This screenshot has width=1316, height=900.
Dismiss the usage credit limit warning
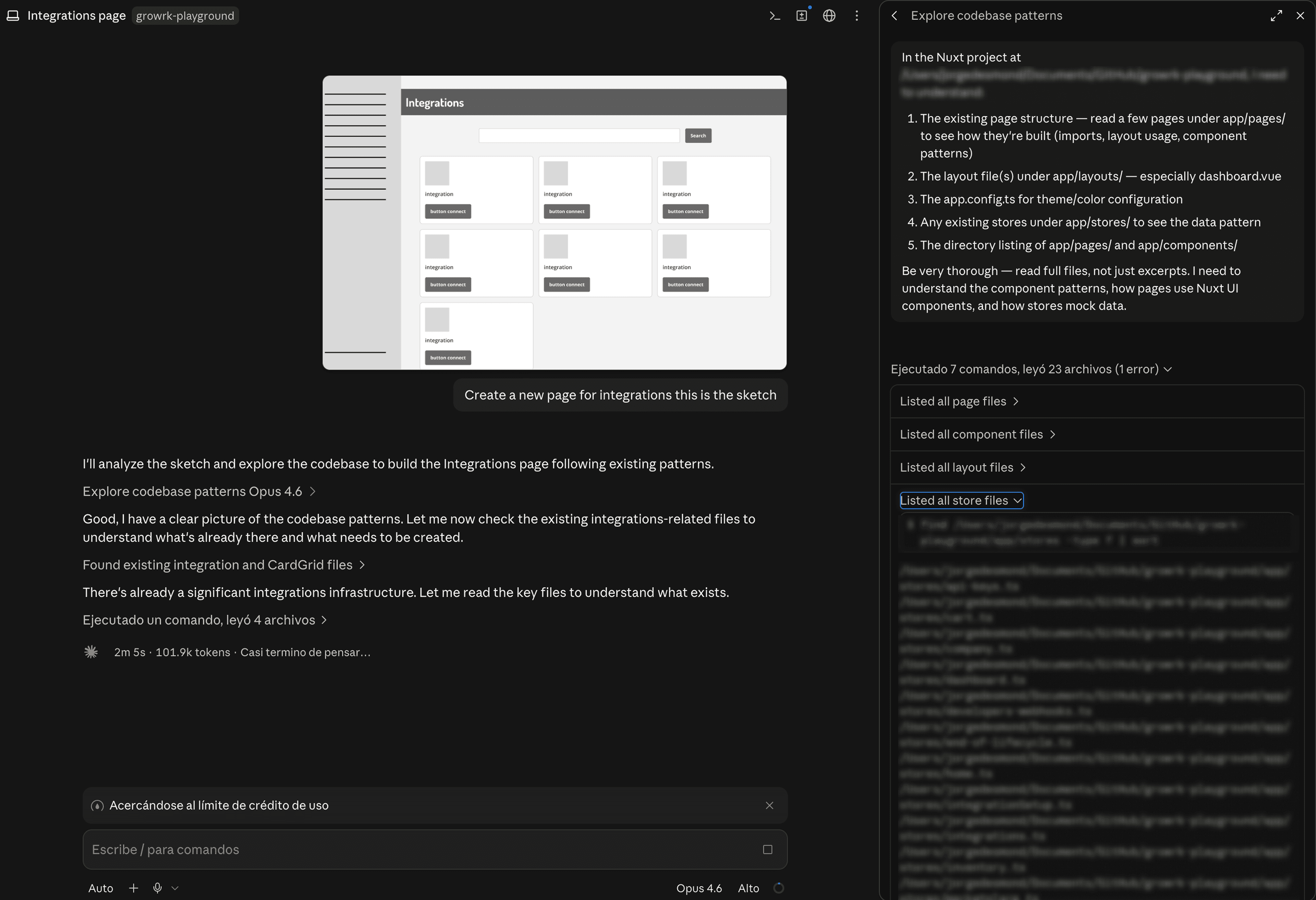pos(769,805)
